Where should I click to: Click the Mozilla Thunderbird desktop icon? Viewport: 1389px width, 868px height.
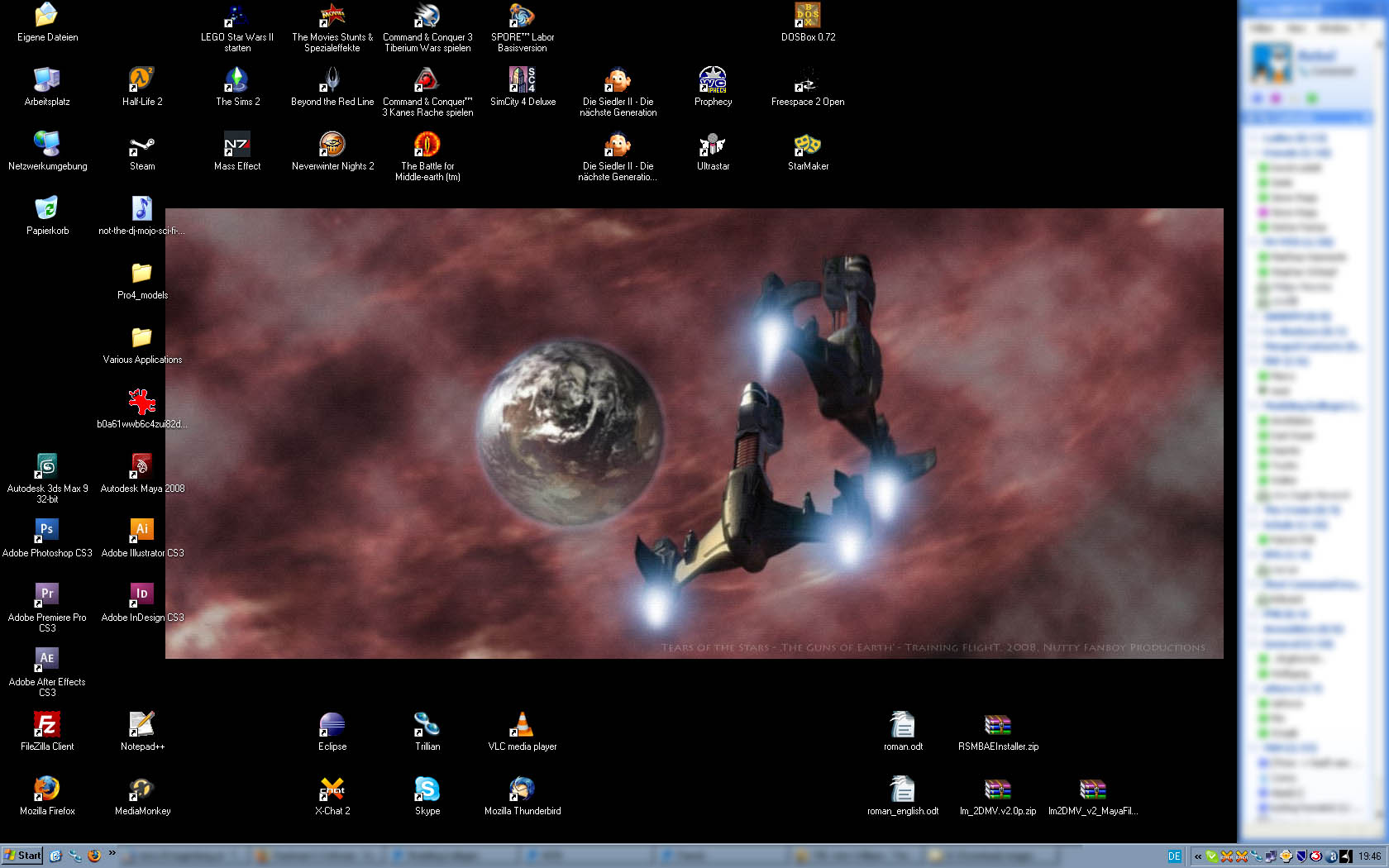(x=522, y=789)
